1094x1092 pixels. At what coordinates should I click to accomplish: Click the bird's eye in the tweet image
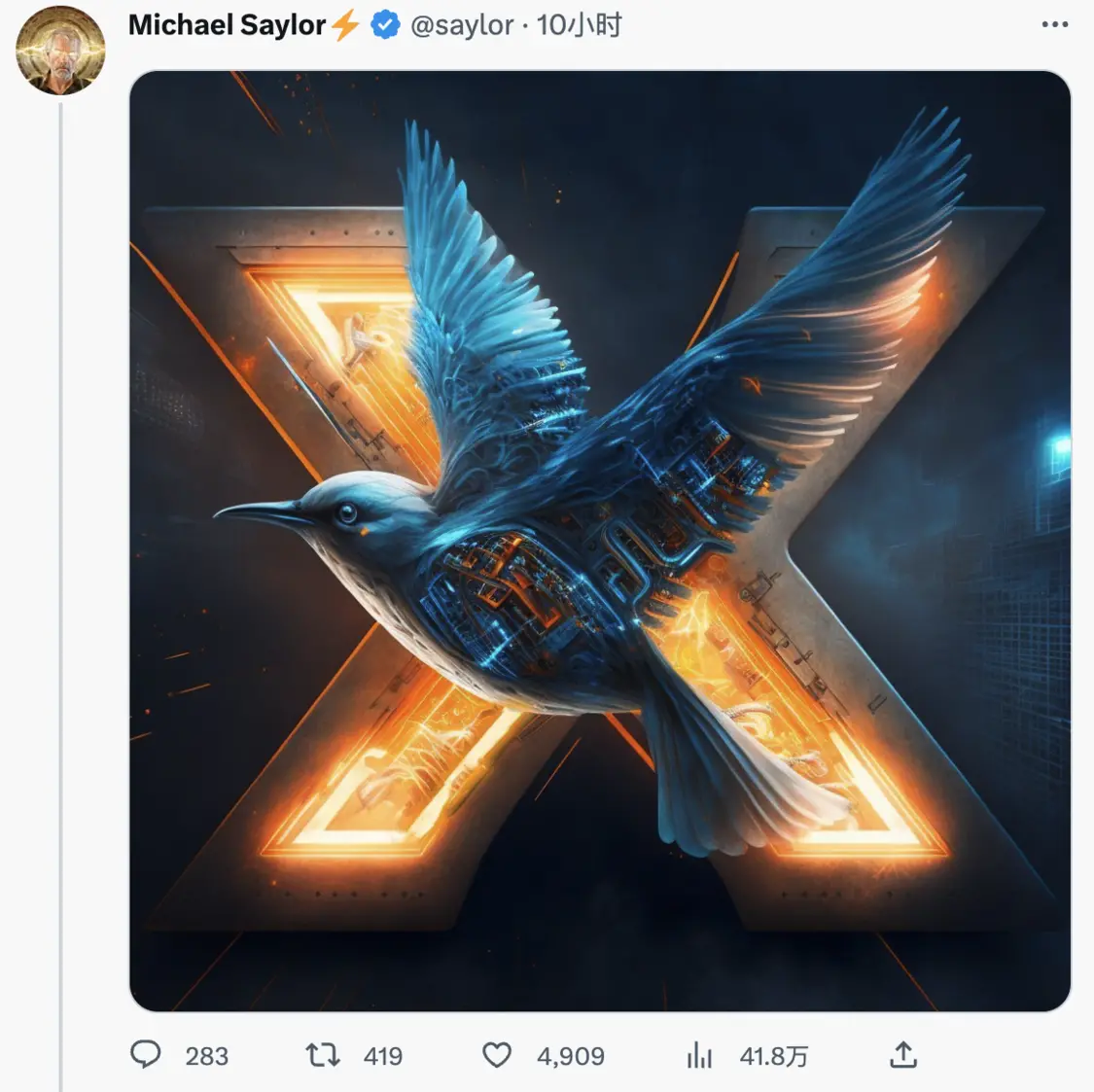pos(347,512)
